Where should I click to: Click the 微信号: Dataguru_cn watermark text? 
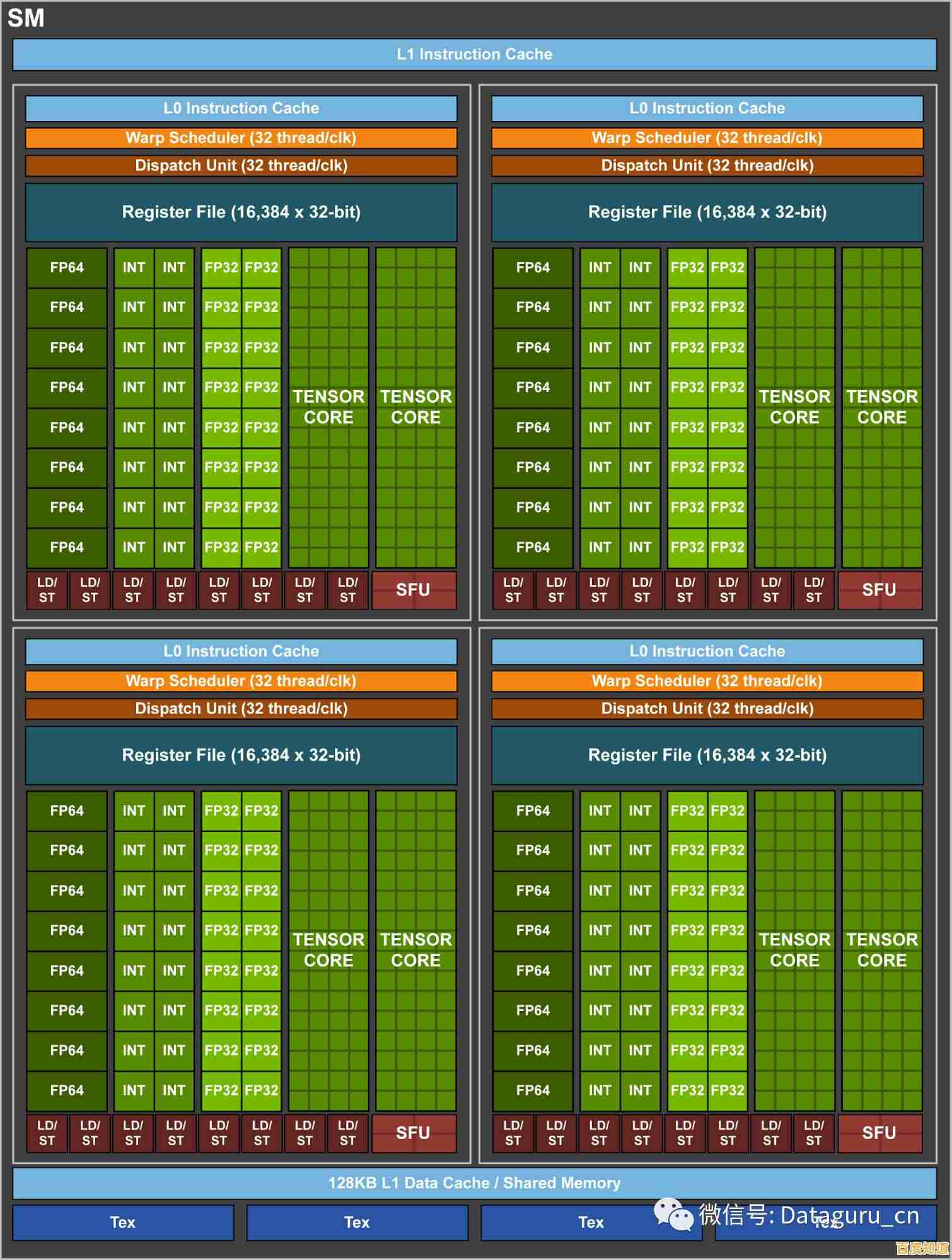click(810, 1215)
